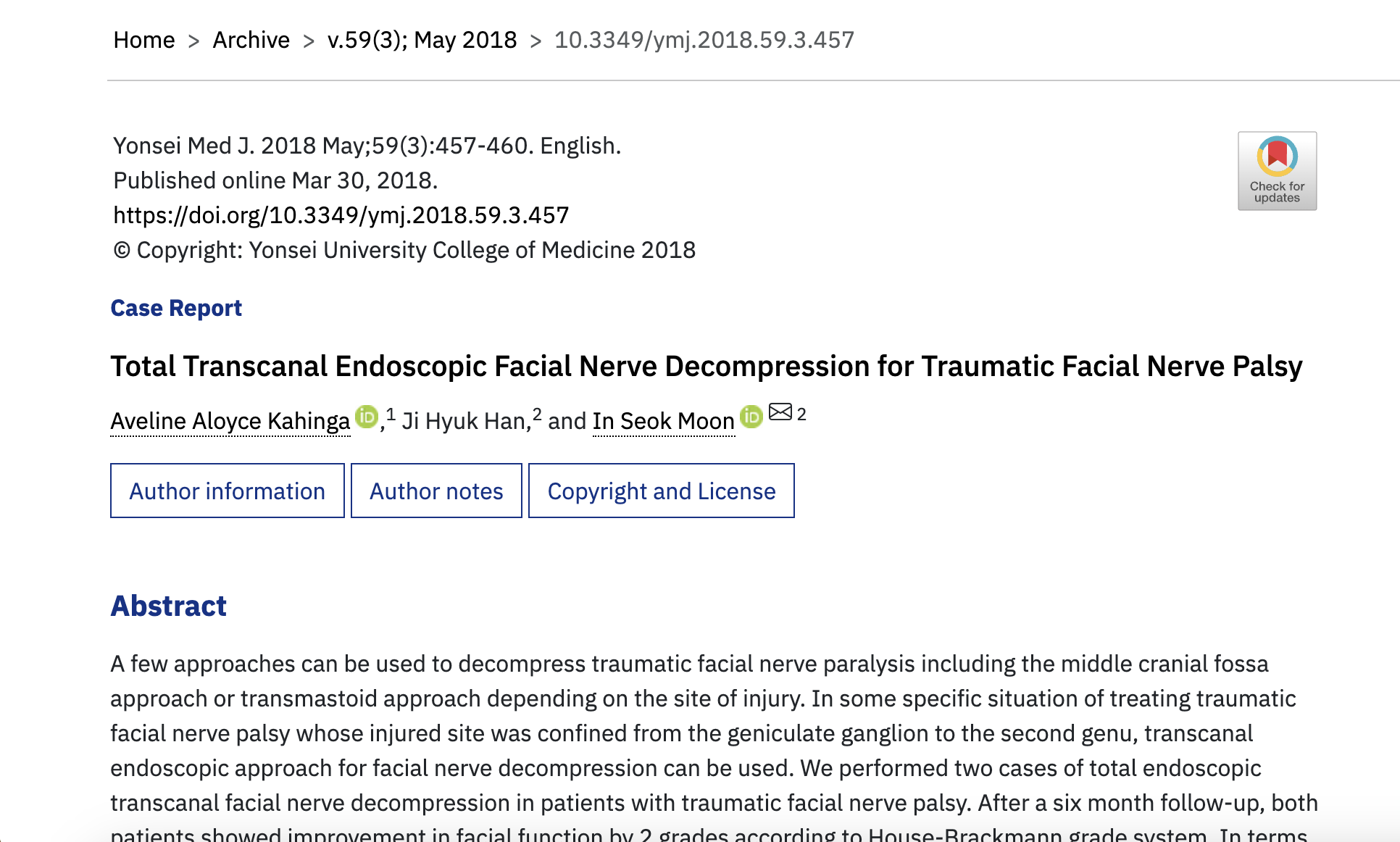The width and height of the screenshot is (1400, 842).
Task: Open the v.59(3); May 2018 issue link
Action: 422,40
